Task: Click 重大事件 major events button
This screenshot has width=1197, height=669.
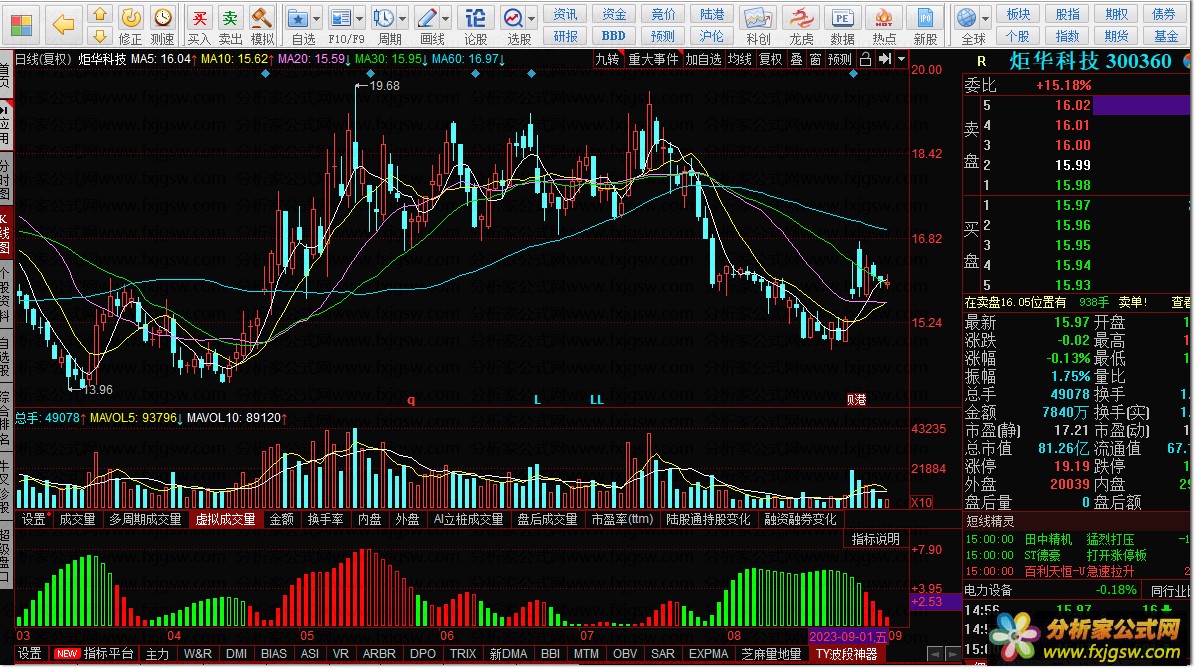Action: [653, 59]
